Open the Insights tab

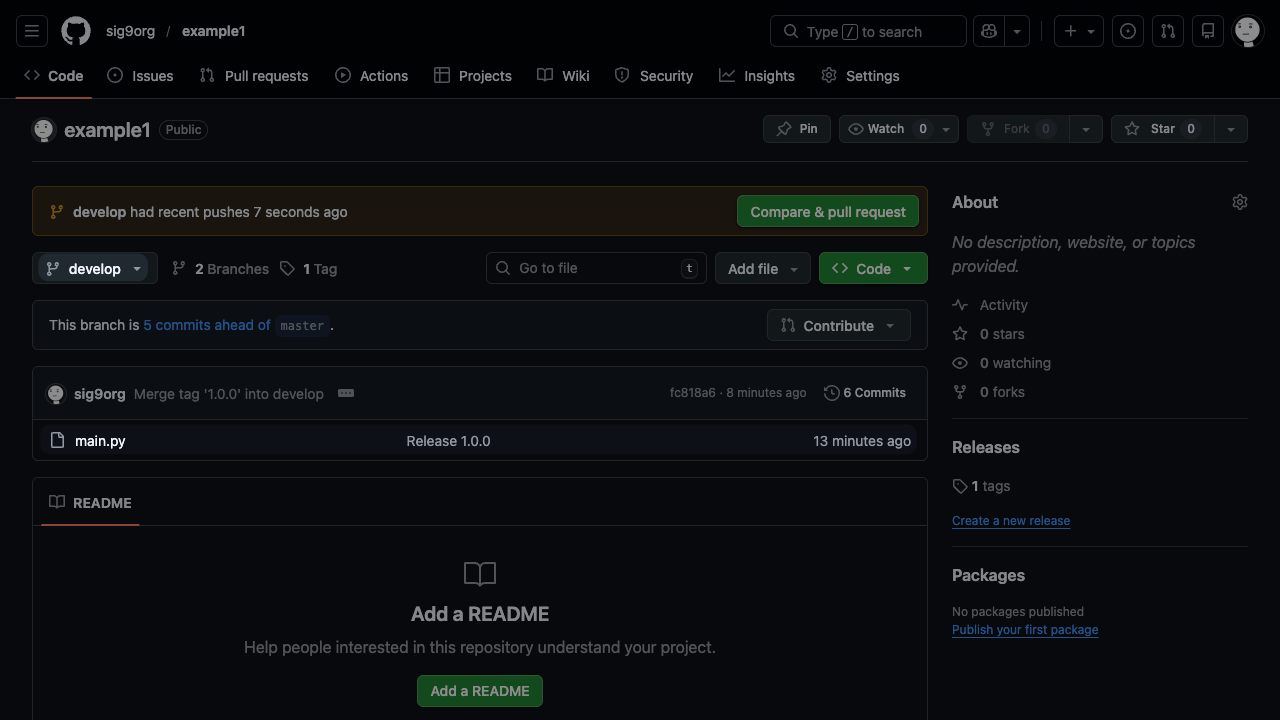pyautogui.click(x=757, y=76)
